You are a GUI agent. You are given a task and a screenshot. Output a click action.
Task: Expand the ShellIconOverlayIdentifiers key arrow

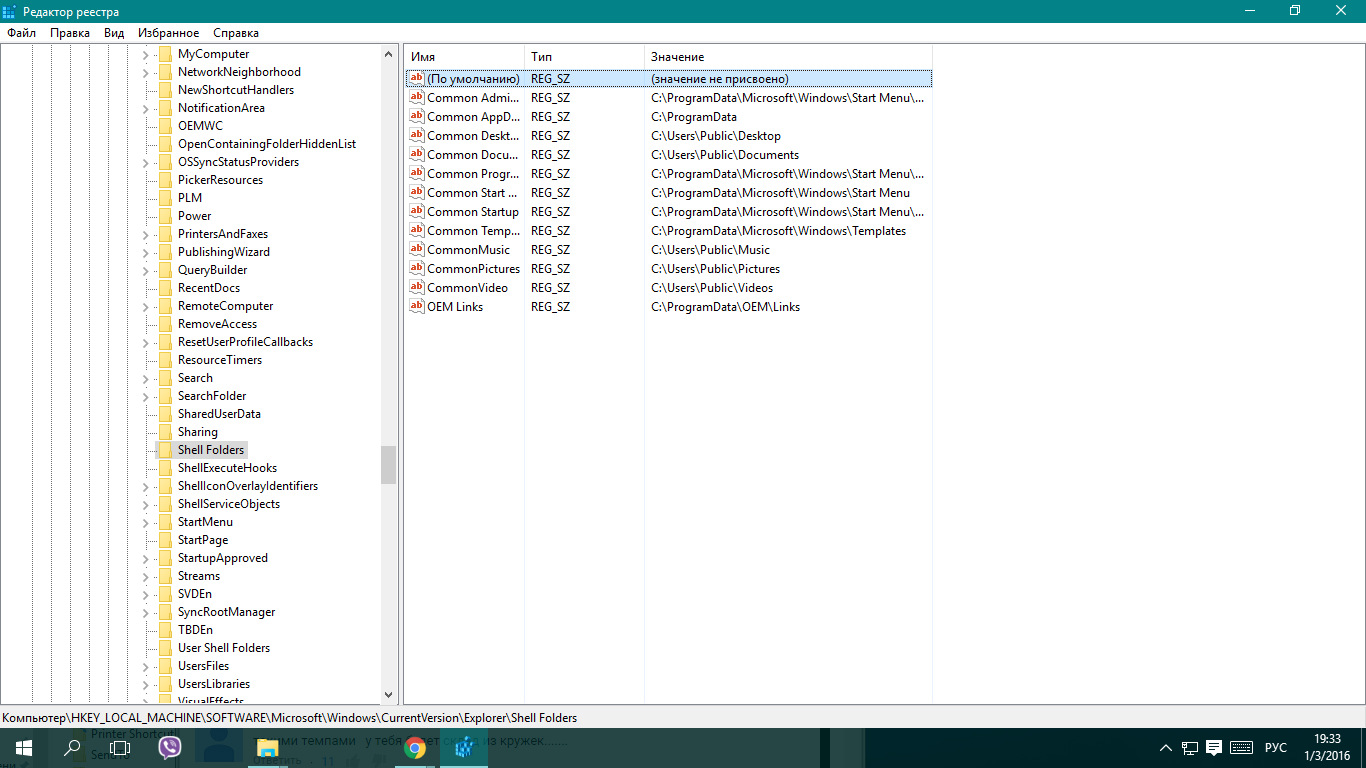pos(145,486)
